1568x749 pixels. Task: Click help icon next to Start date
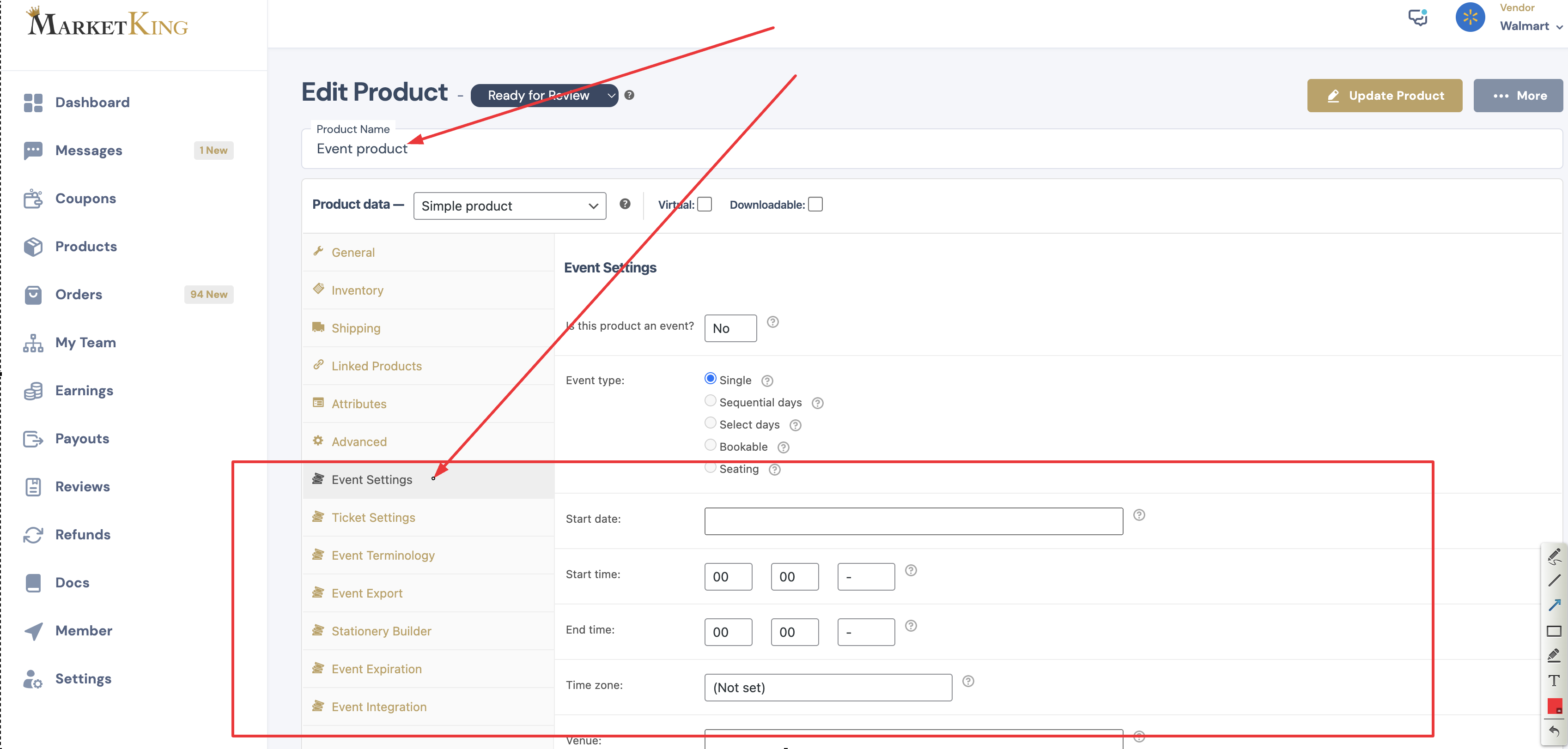tap(1139, 515)
